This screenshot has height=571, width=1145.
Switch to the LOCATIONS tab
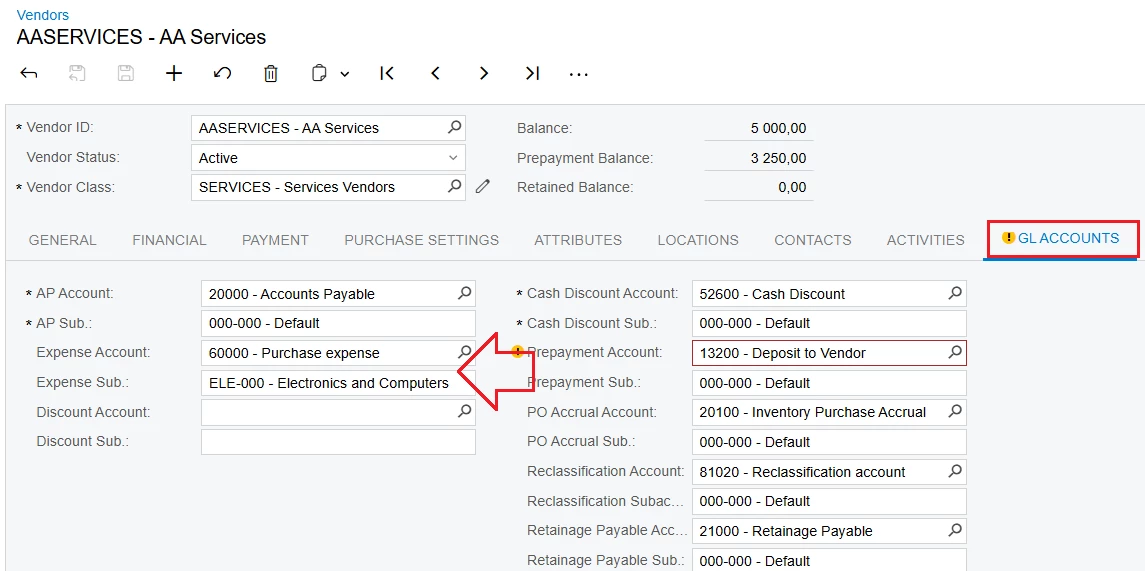pos(698,240)
